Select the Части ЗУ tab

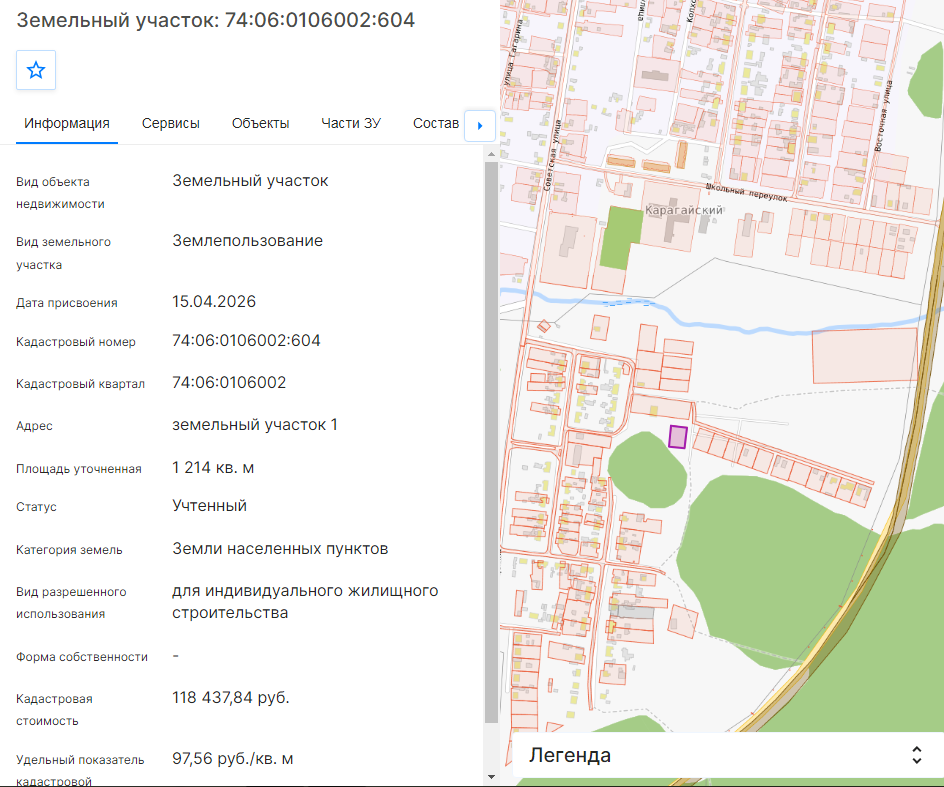pyautogui.click(x=351, y=123)
